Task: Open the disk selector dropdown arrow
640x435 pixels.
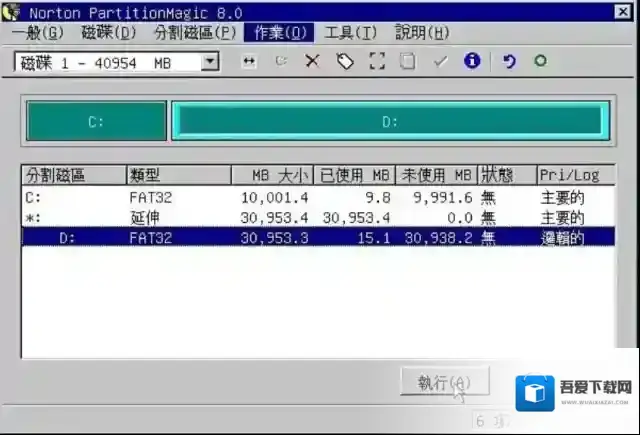Action: point(210,62)
